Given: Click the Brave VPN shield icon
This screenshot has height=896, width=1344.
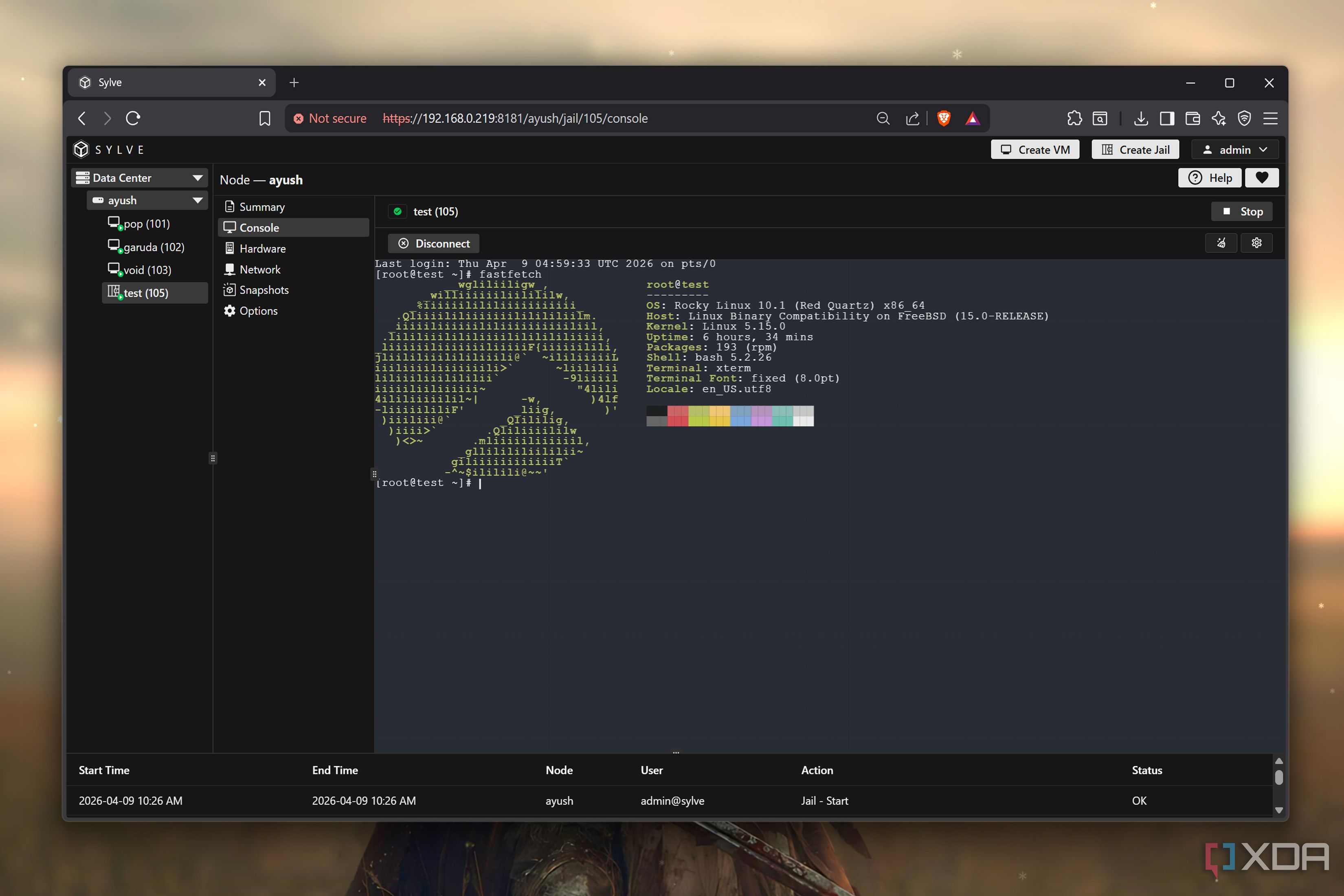Looking at the screenshot, I should [x=1244, y=118].
